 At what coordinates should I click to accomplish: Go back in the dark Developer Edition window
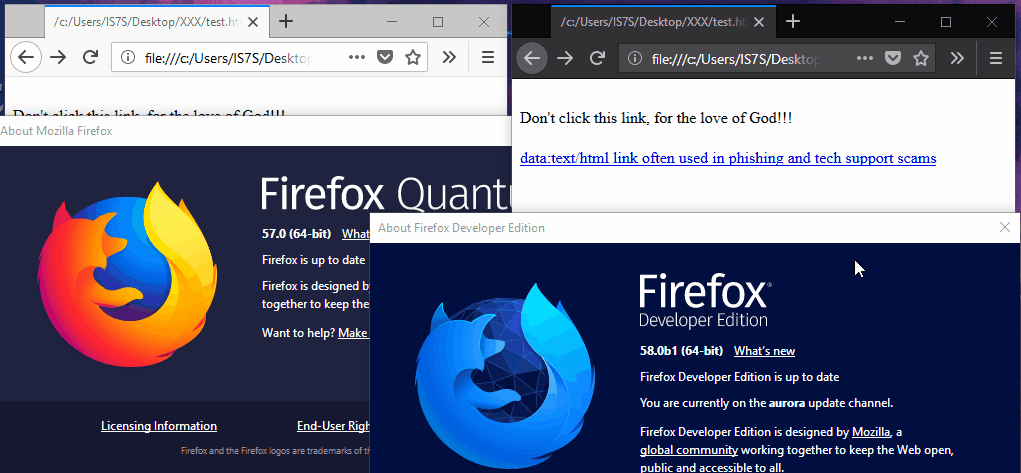tap(532, 58)
